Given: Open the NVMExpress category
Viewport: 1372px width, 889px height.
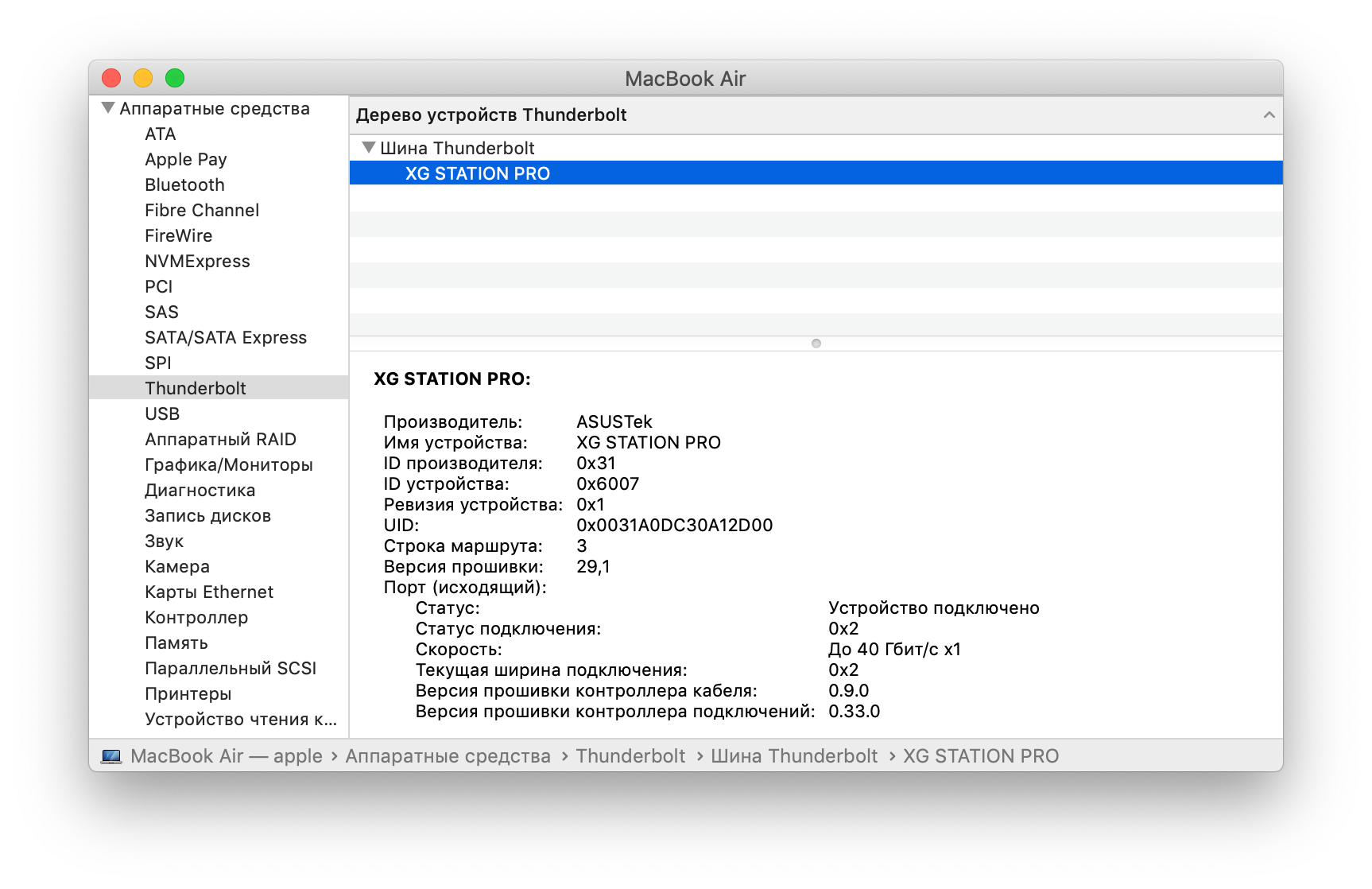Looking at the screenshot, I should click(197, 261).
